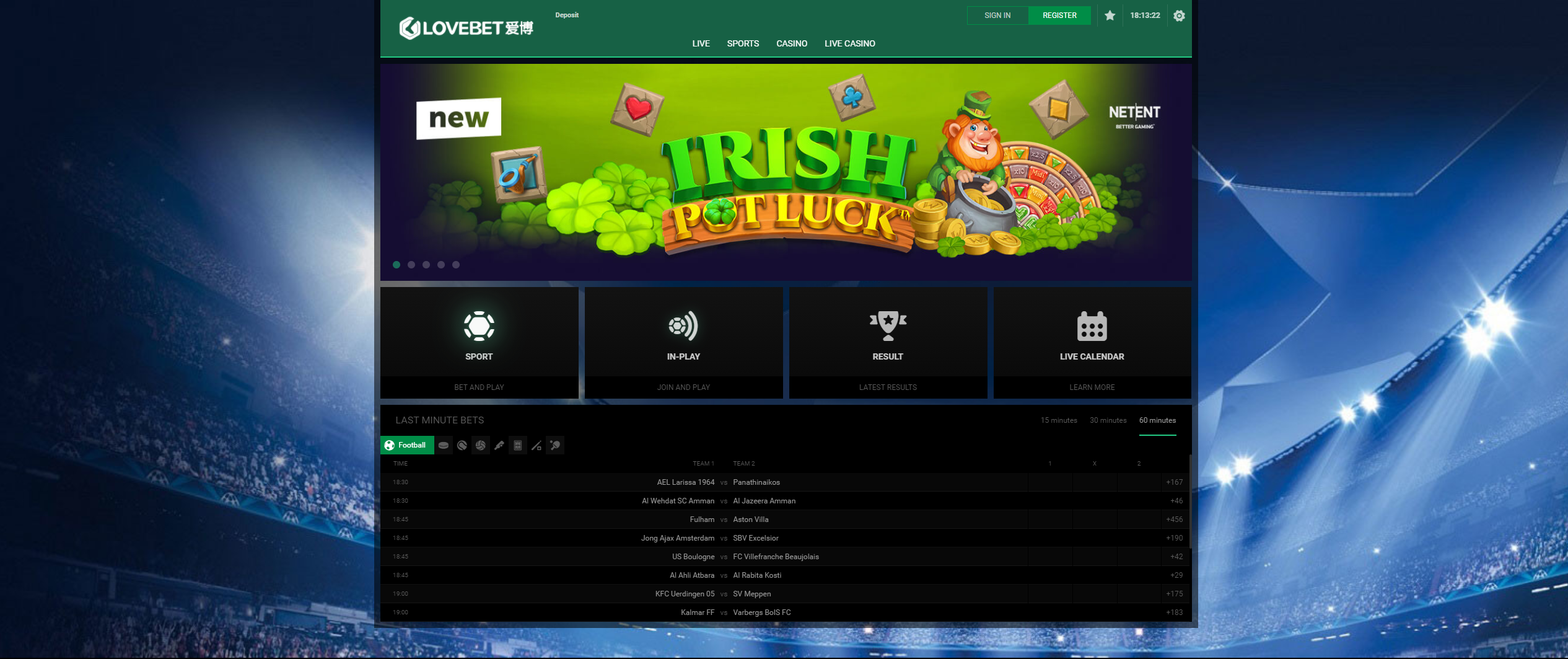Viewport: 1568px width, 659px height.
Task: Click the Al Jazeera Amman team name
Action: [x=764, y=501]
